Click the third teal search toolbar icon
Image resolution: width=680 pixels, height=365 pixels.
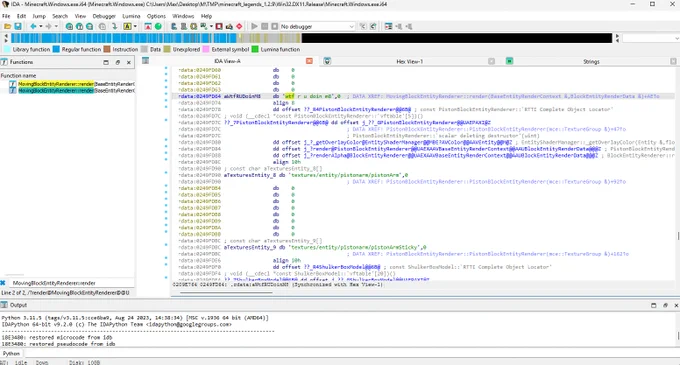89,26
